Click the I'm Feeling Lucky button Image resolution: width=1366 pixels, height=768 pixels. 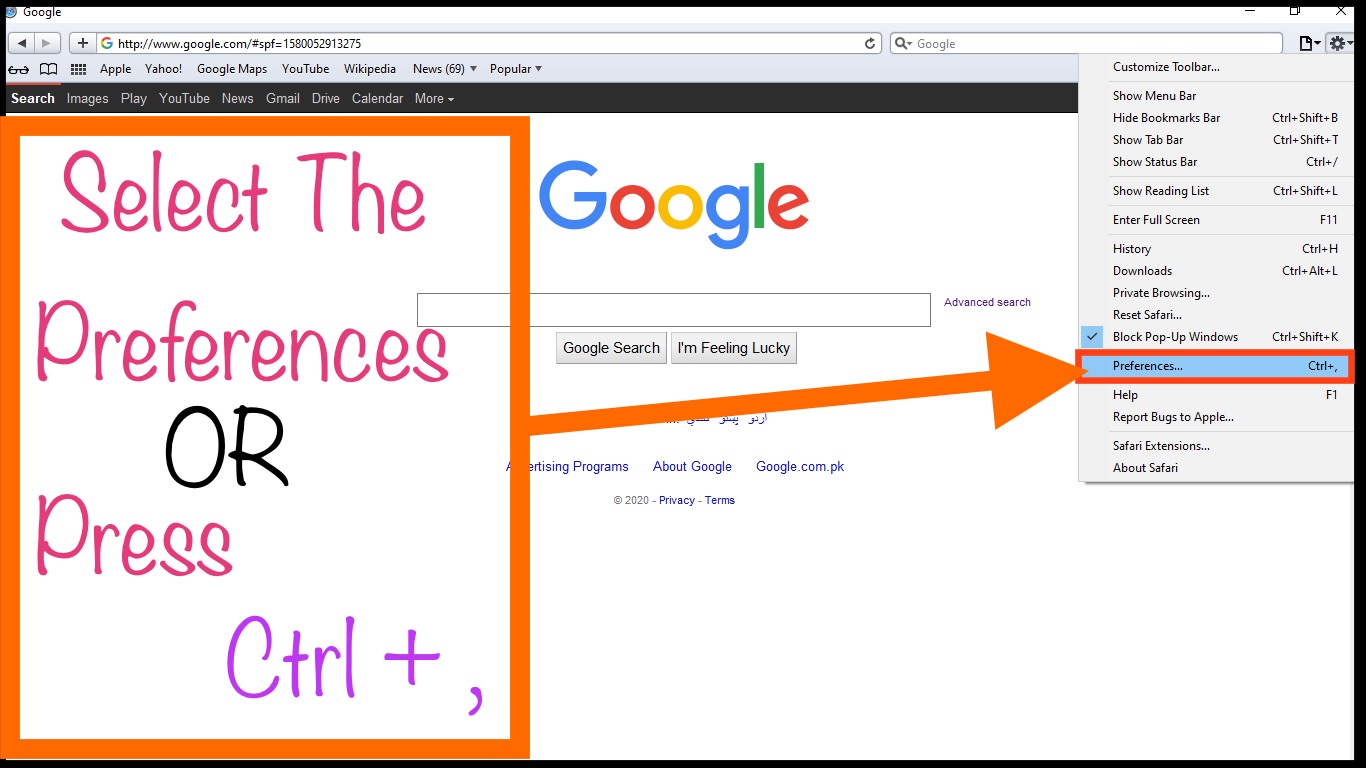[734, 348]
